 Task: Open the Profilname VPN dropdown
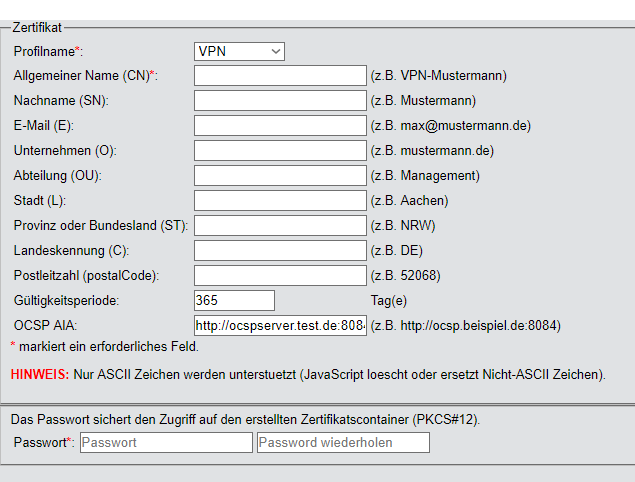(x=239, y=51)
